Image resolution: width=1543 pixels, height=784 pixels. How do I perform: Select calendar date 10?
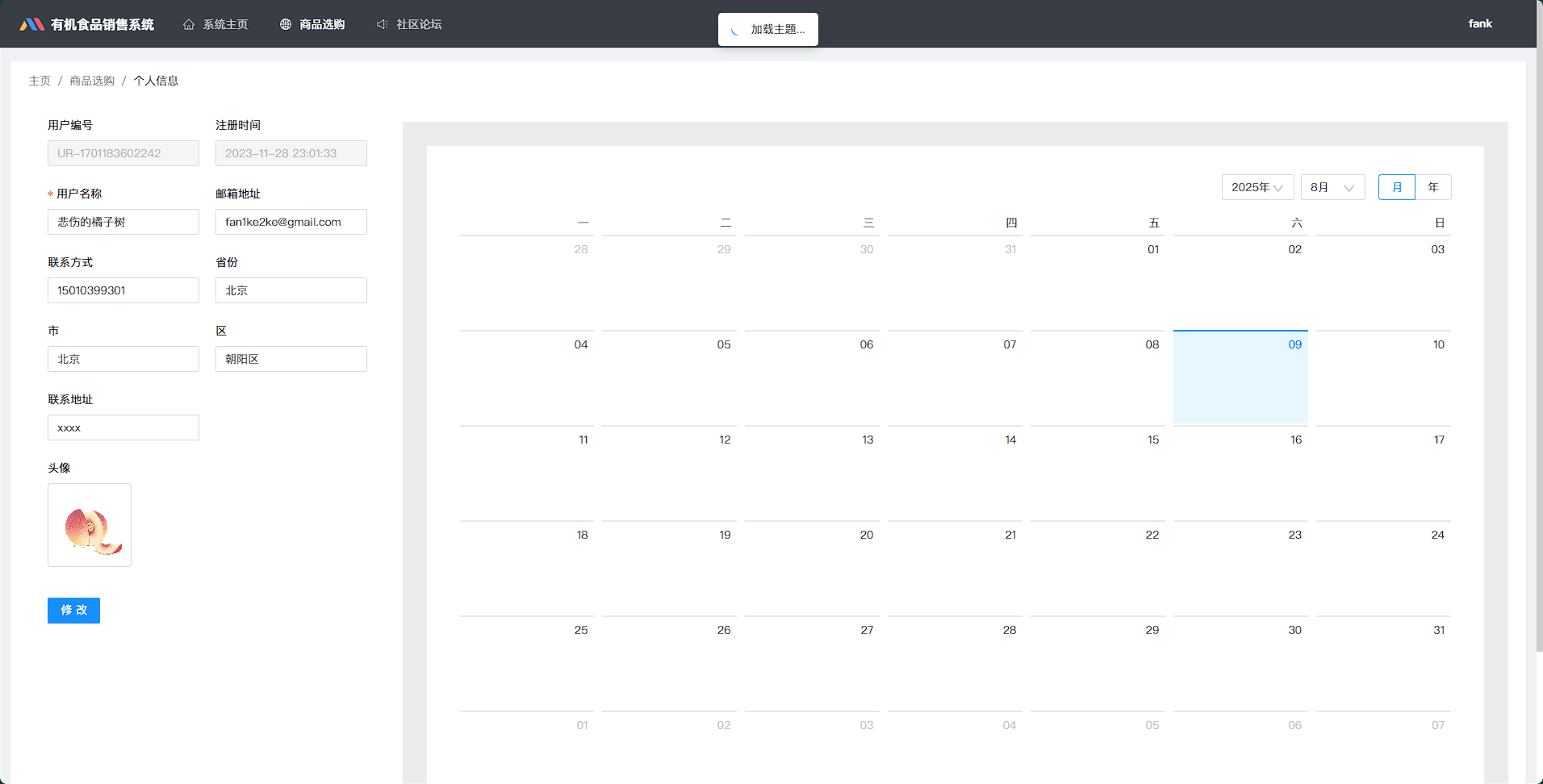pyautogui.click(x=1383, y=377)
